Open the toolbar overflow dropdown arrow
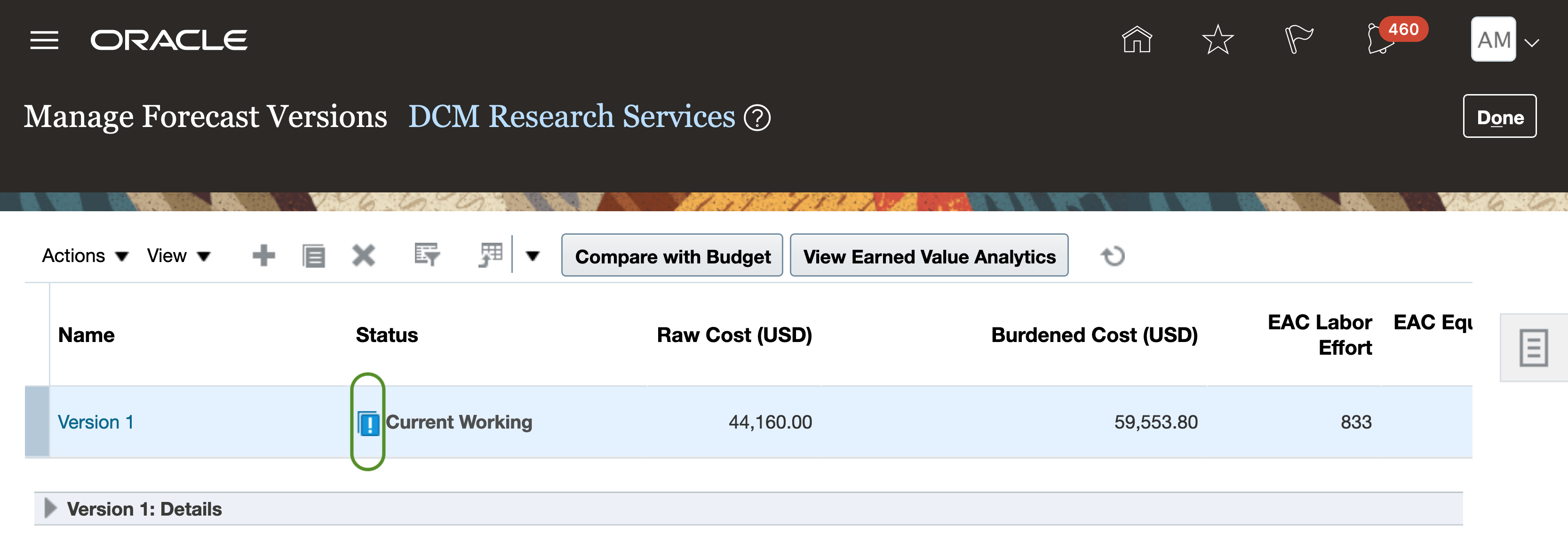Screen dimensions: 1568x533 [x=533, y=255]
